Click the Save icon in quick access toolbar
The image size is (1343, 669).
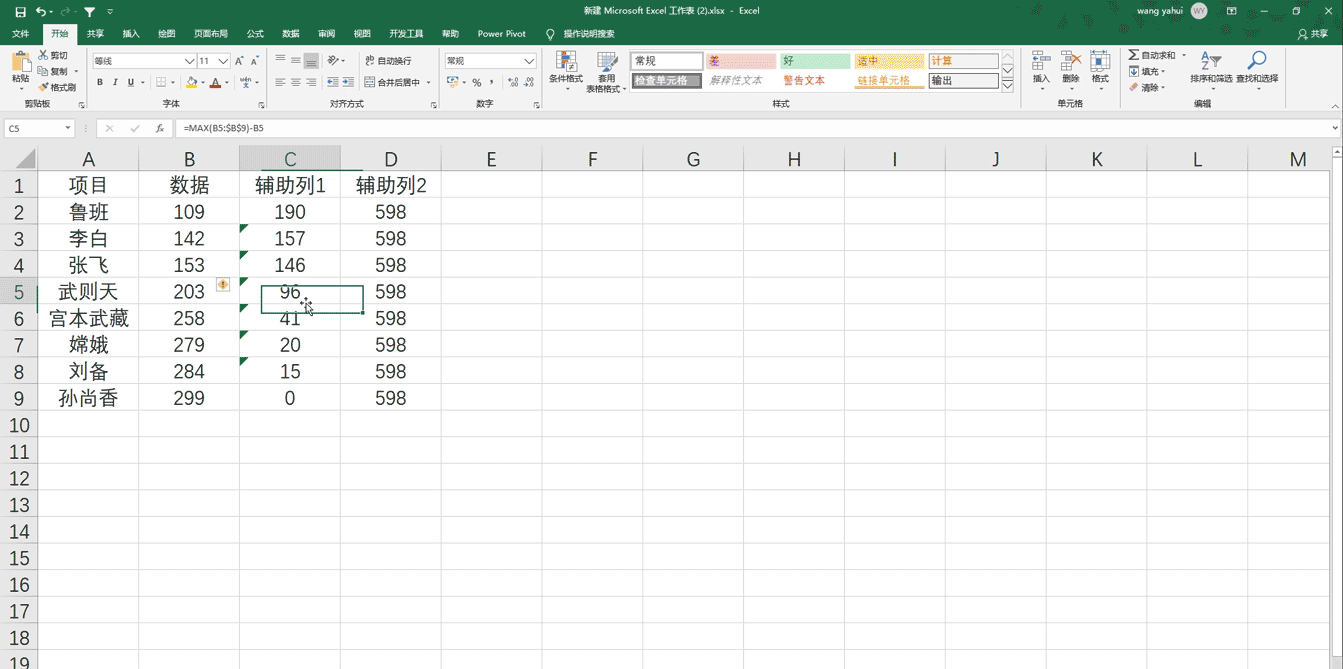[20, 11]
